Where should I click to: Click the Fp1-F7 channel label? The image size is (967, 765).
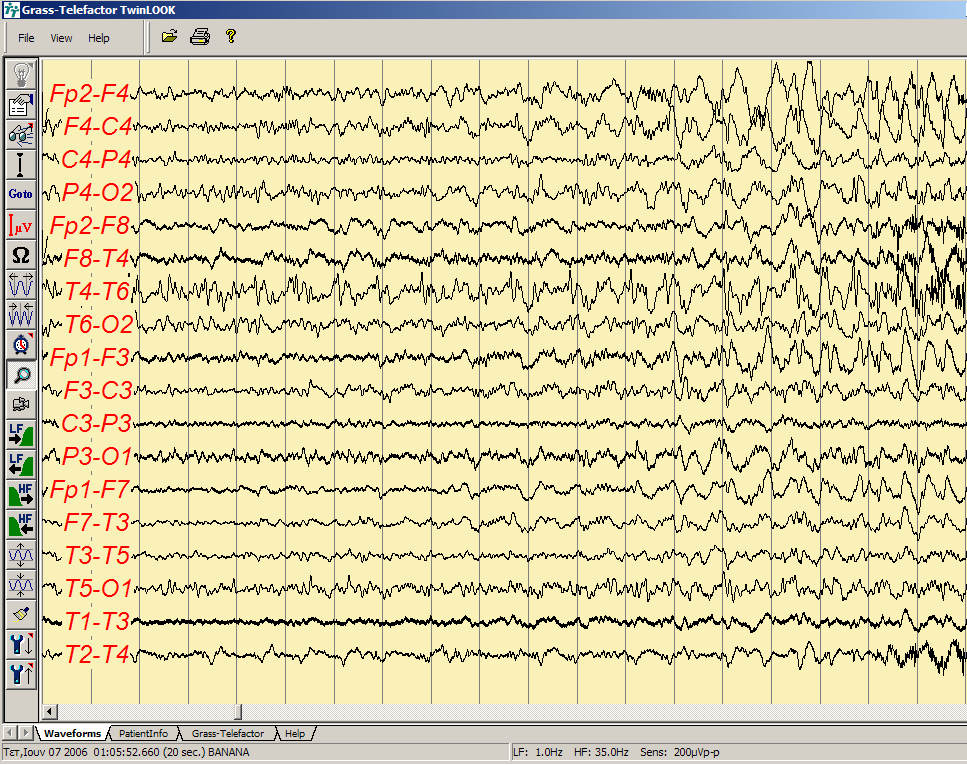point(90,489)
